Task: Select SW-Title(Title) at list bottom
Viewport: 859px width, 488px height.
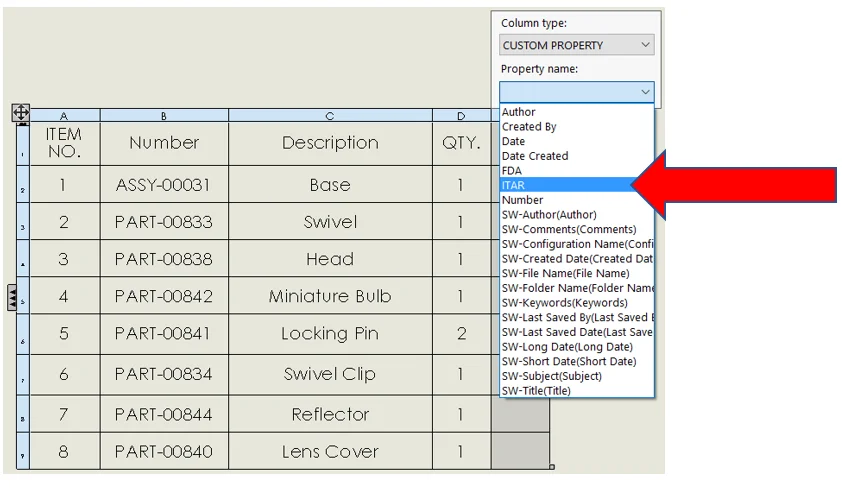Action: [x=536, y=391]
